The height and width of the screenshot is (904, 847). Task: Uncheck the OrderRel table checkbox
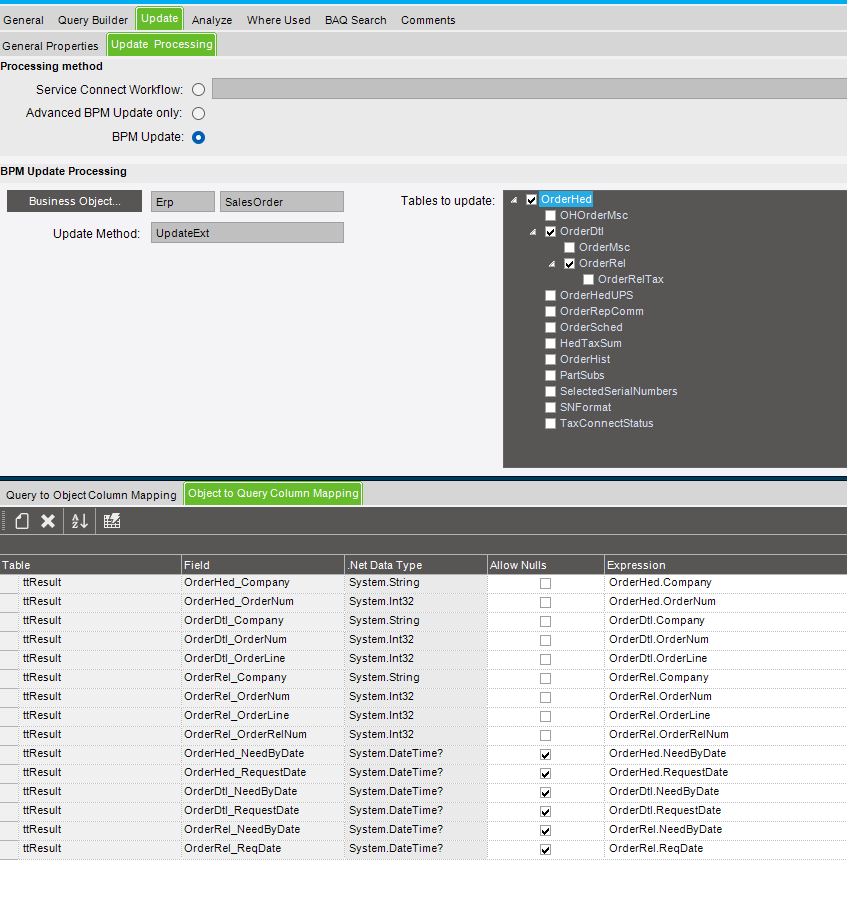click(570, 264)
